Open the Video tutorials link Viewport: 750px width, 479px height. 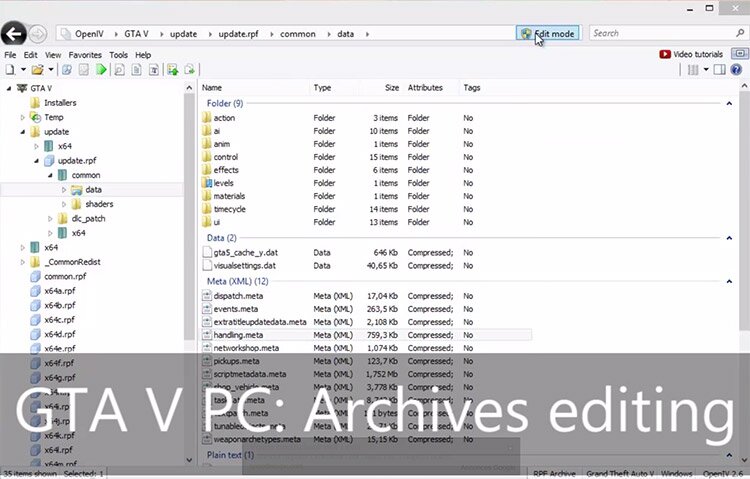(x=696, y=54)
